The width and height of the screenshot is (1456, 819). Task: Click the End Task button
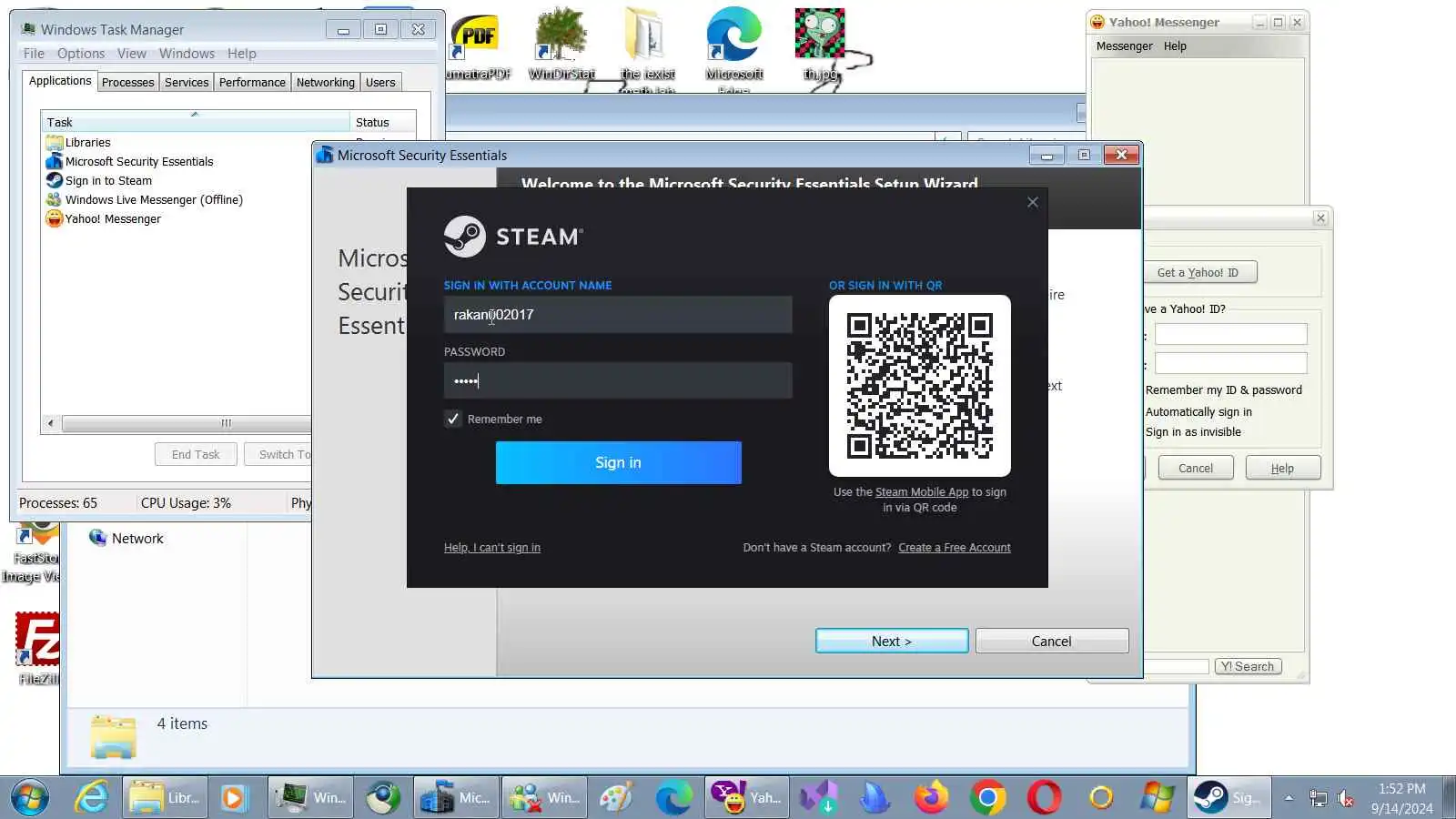pos(196,454)
